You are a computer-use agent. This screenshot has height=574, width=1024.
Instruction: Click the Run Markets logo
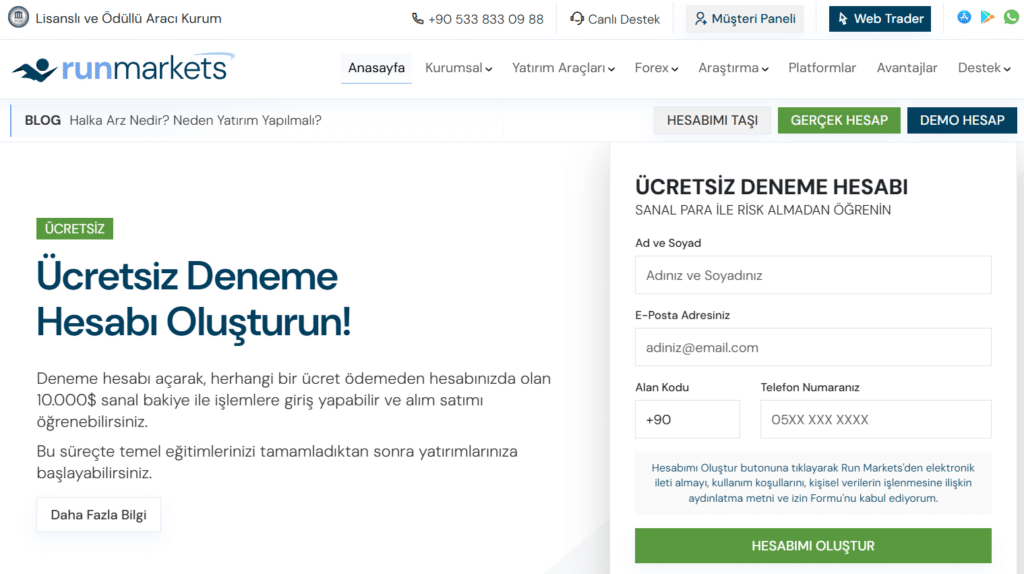coord(122,68)
